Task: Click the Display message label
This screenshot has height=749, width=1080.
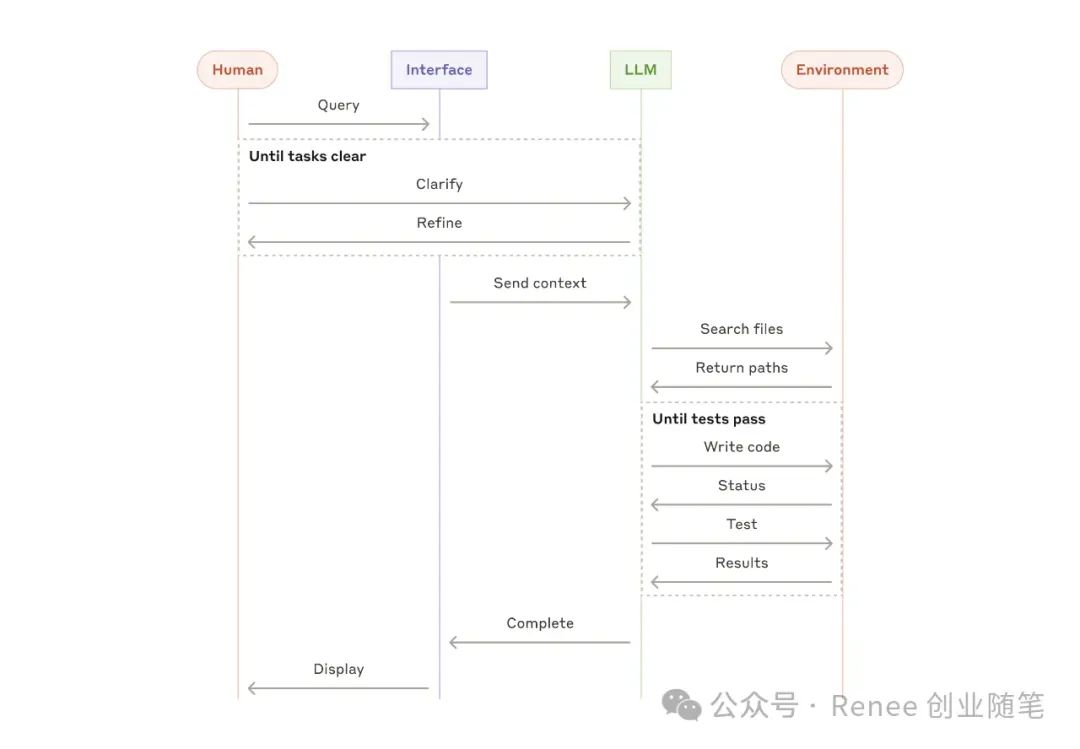Action: point(338,669)
